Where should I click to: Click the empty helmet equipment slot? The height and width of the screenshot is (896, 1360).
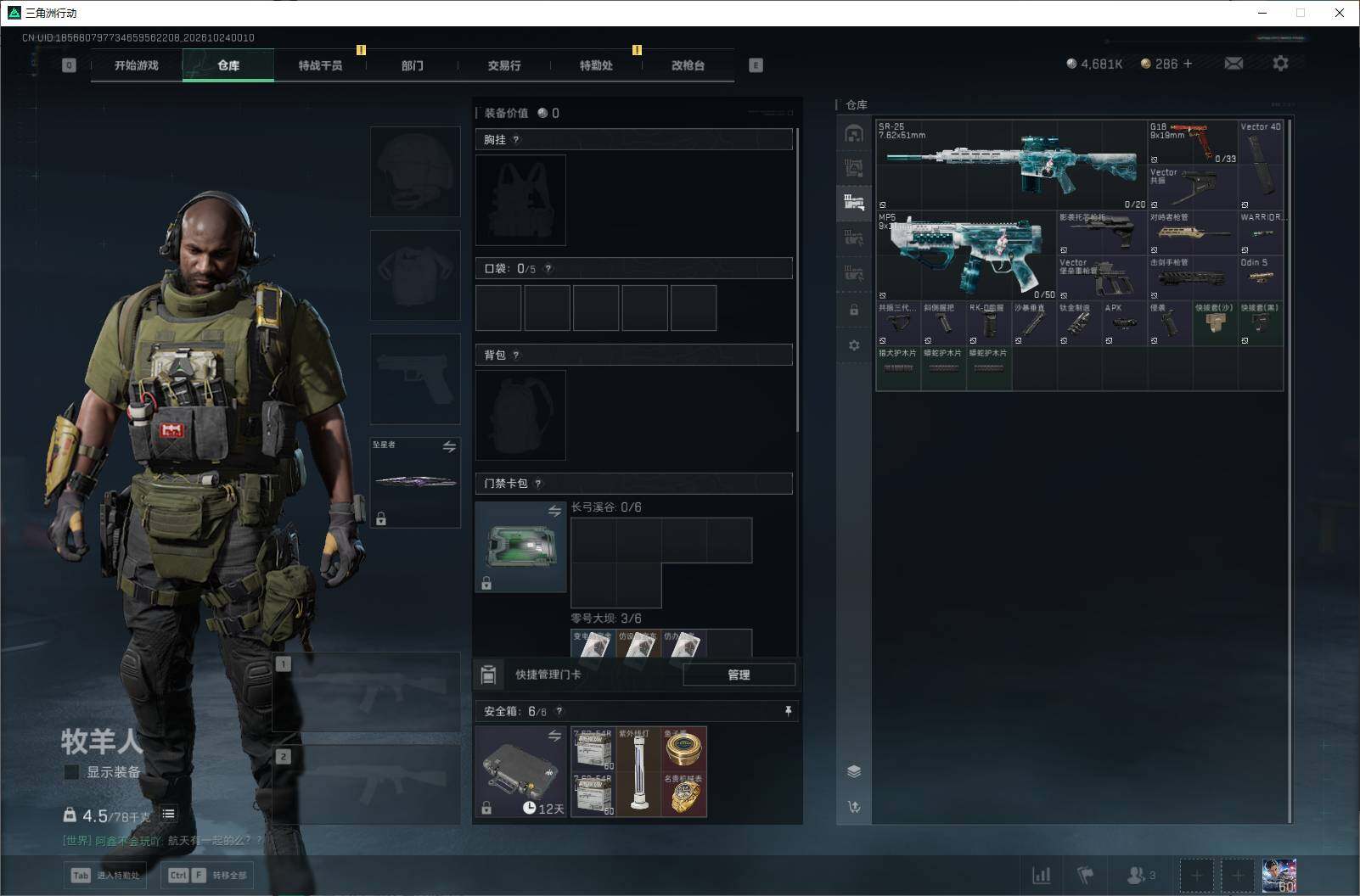pos(415,171)
